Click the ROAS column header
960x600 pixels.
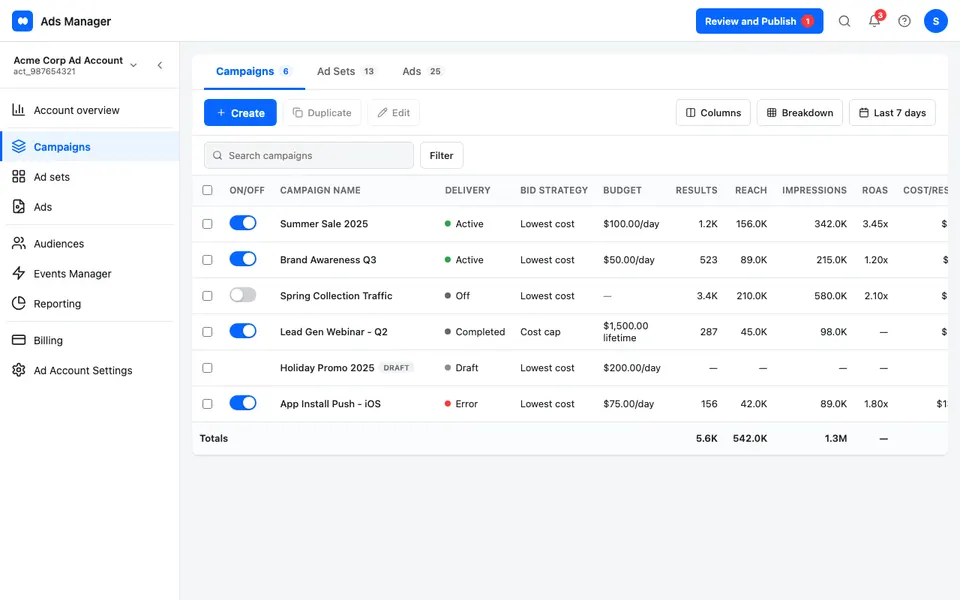coord(875,190)
